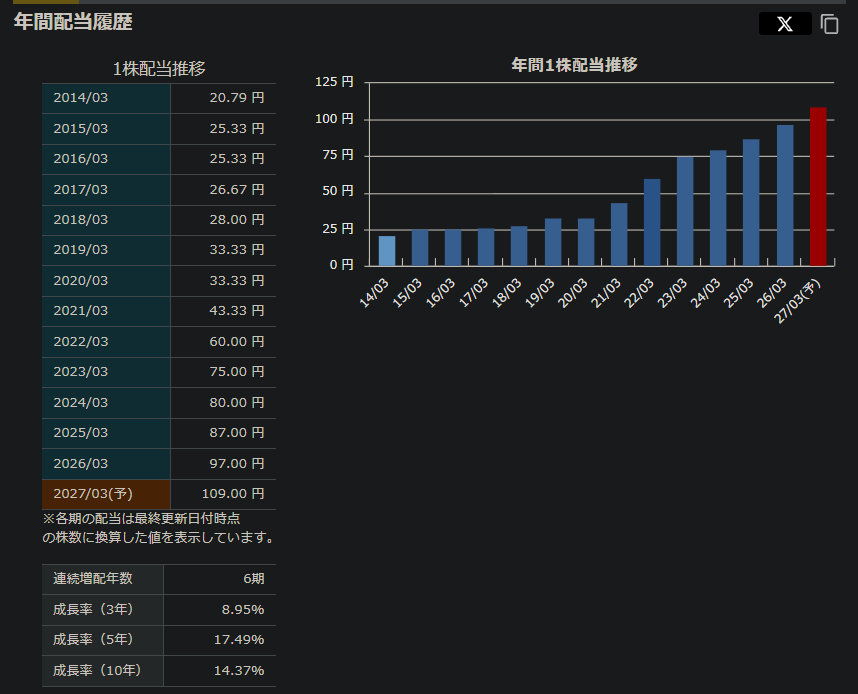
Task: Click the 17.49% growth rate value
Action: [x=239, y=640]
